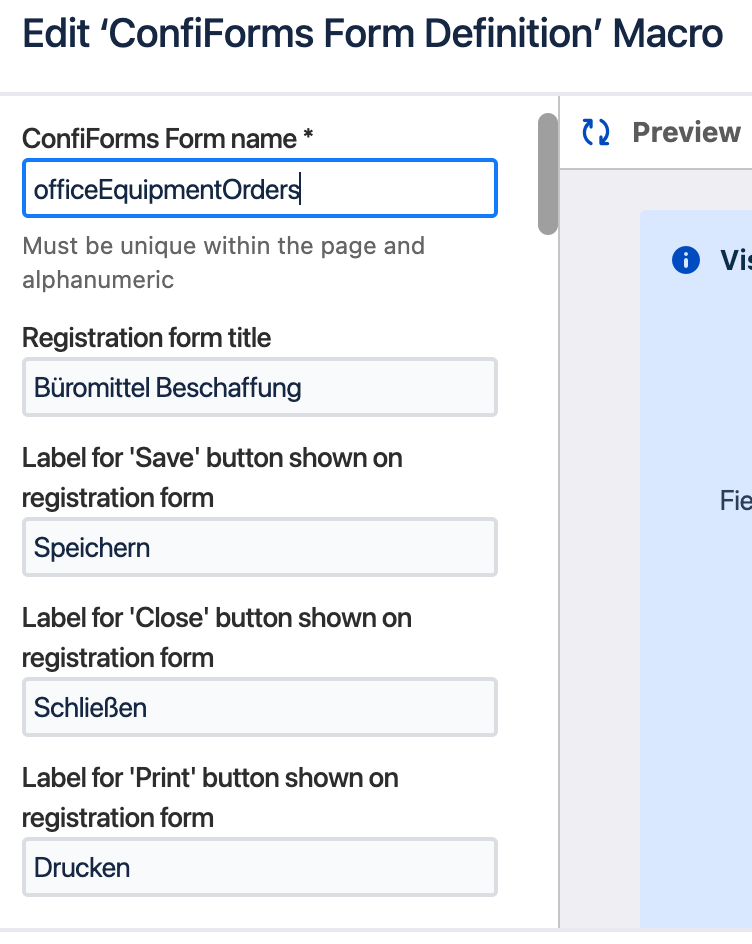Screen dimensions: 752x944
Task: Click the Preview button label
Action: tap(686, 132)
